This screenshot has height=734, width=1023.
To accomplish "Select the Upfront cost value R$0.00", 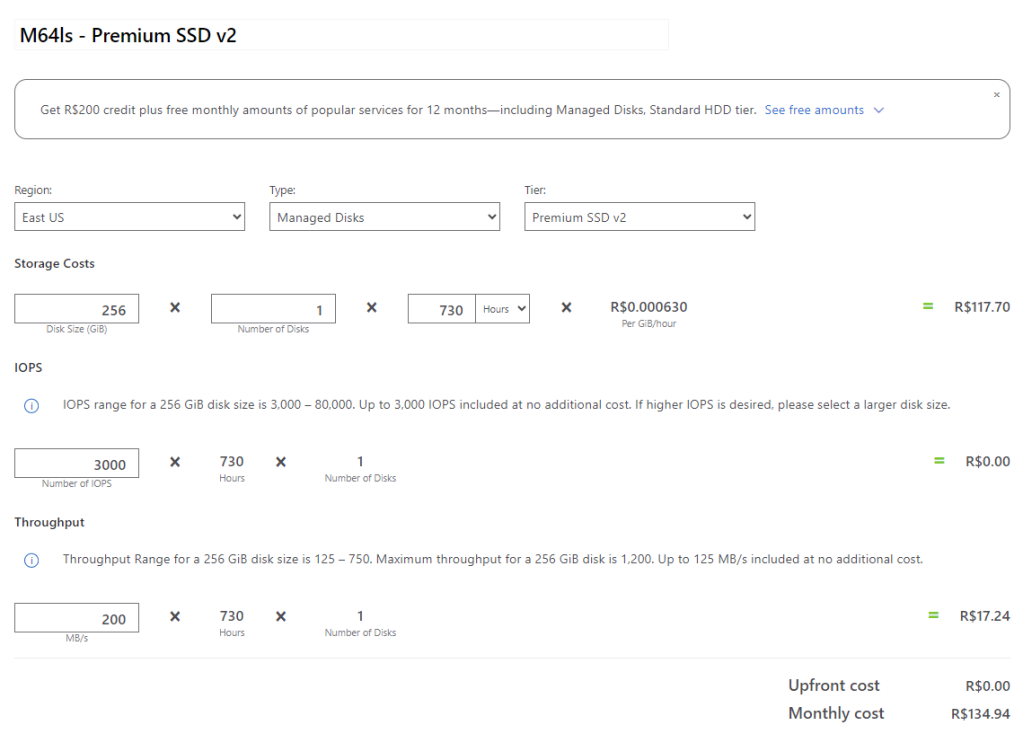I will tap(988, 686).
